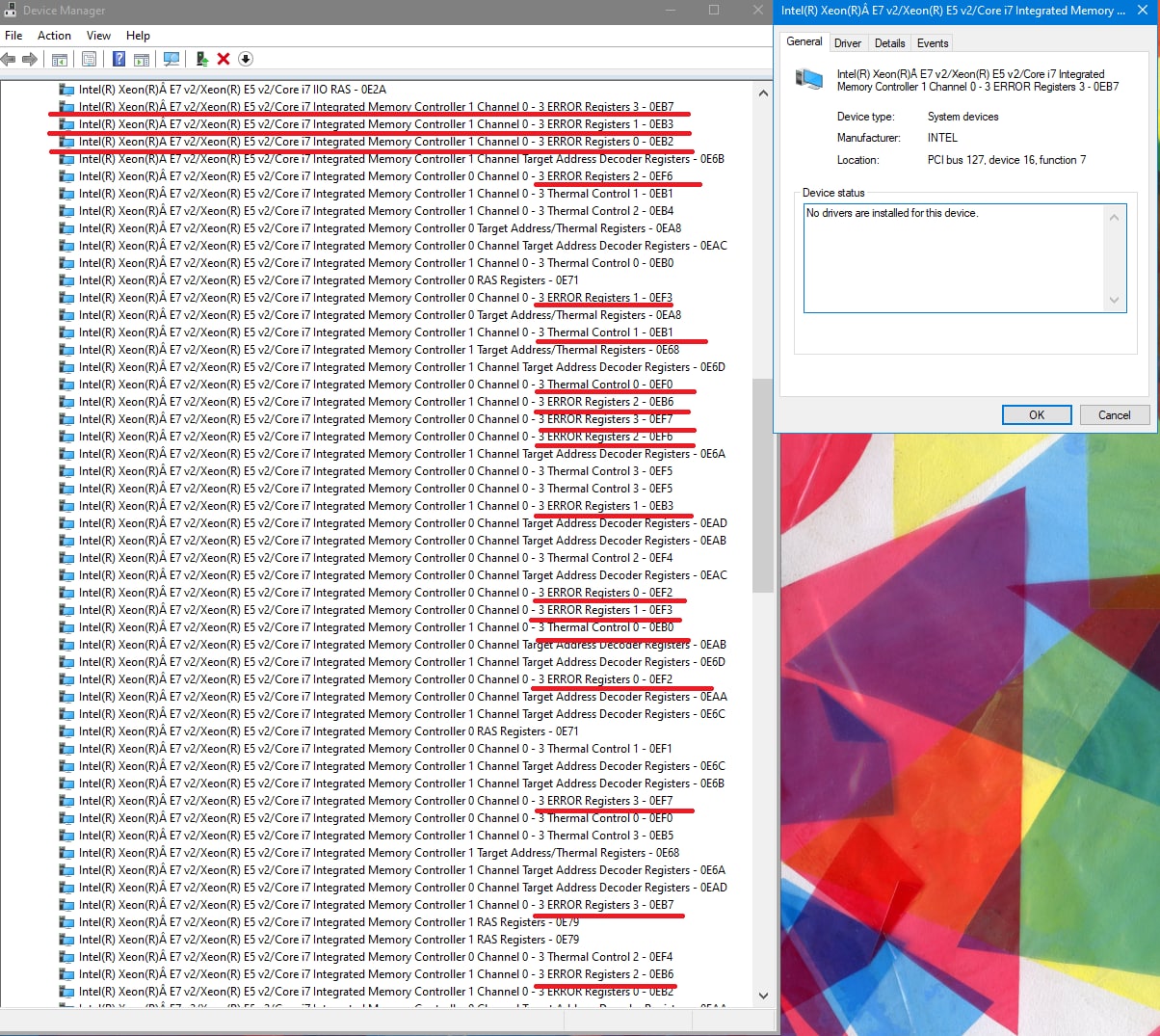Click the device list vertical scrollbar thumb
This screenshot has width=1160, height=1036.
[x=763, y=485]
